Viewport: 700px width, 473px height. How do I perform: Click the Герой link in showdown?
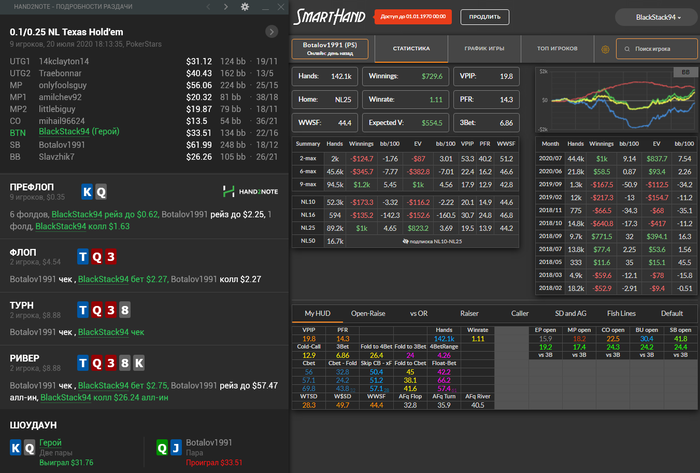pyautogui.click(x=50, y=443)
